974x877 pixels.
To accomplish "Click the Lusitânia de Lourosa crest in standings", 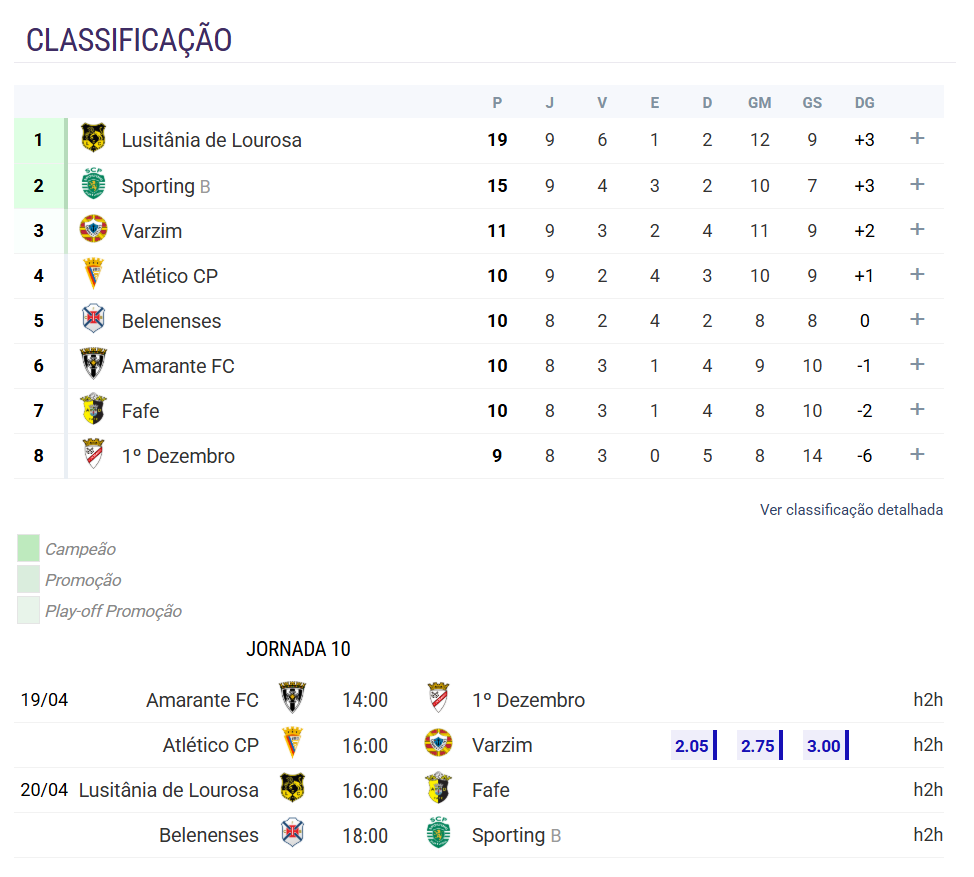I will click(93, 139).
